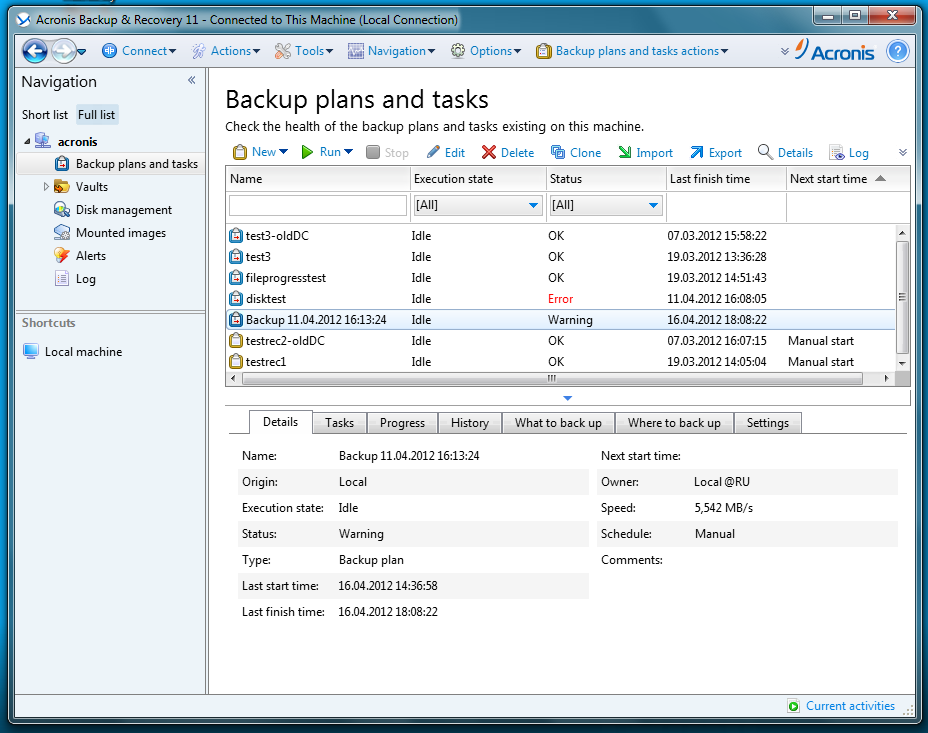
Task: Select fileprogresstest plan row
Action: point(560,277)
